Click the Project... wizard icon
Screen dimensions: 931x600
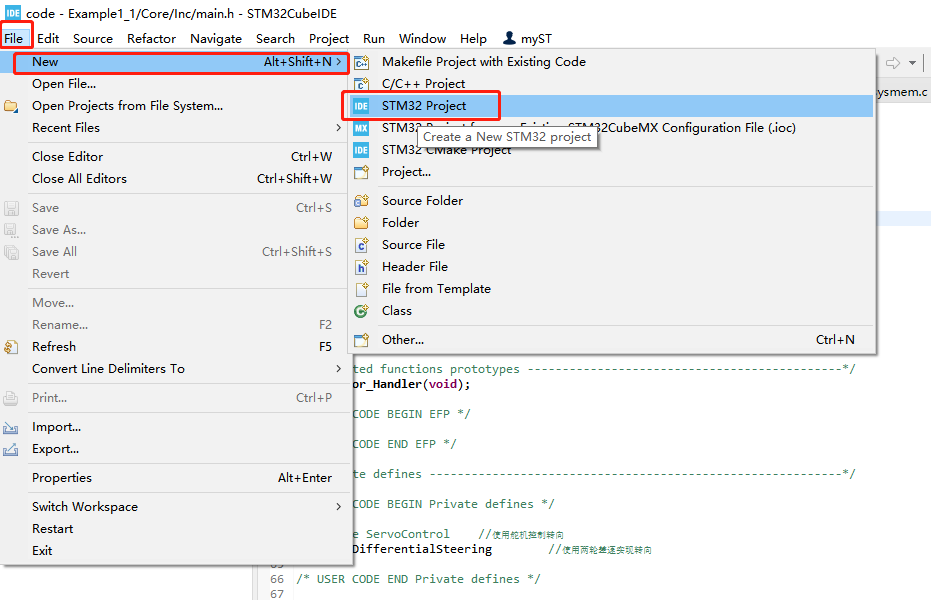pos(362,172)
